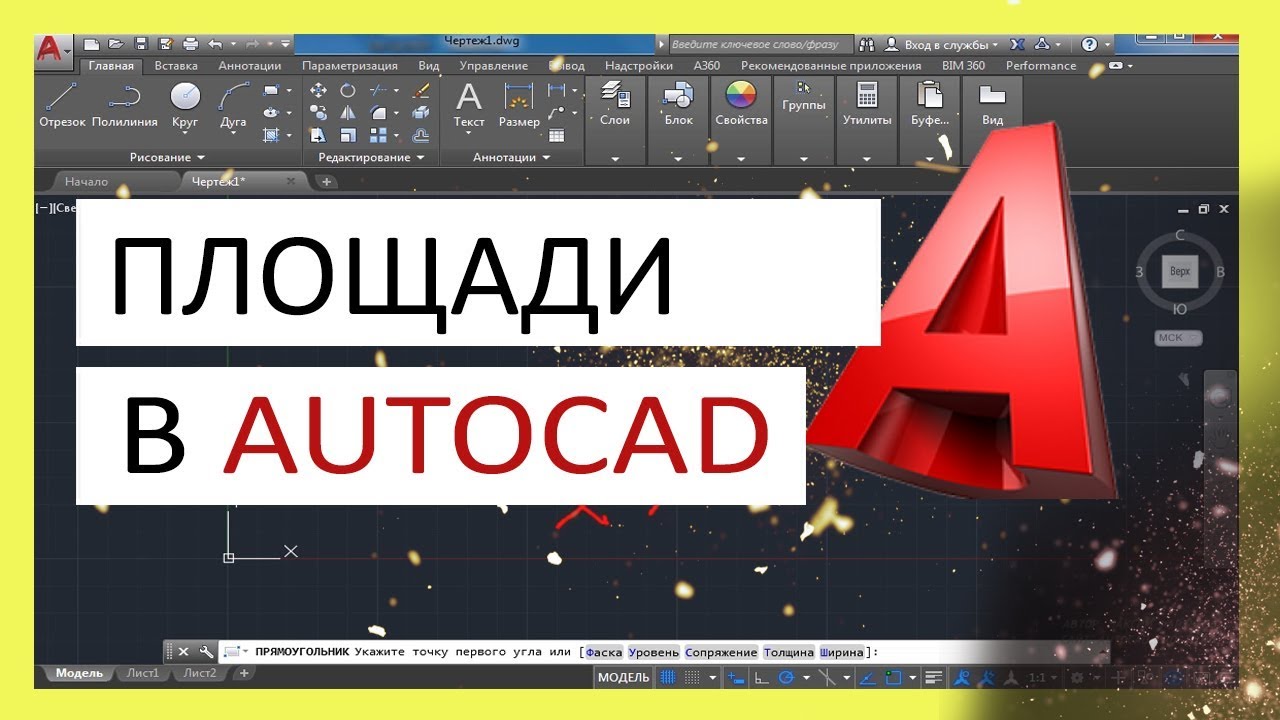
Task: Switch to the Аннотации ribbon tab
Action: (x=250, y=66)
